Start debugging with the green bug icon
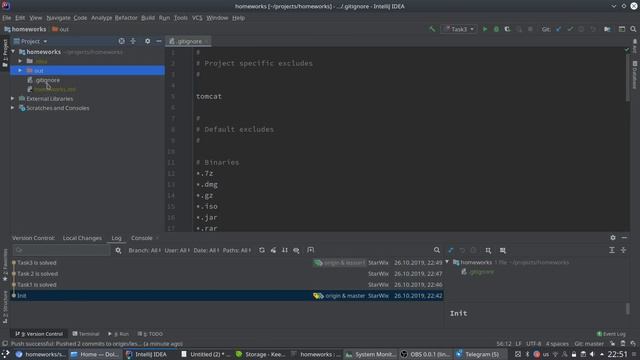The width and height of the screenshot is (640, 360). (496, 29)
